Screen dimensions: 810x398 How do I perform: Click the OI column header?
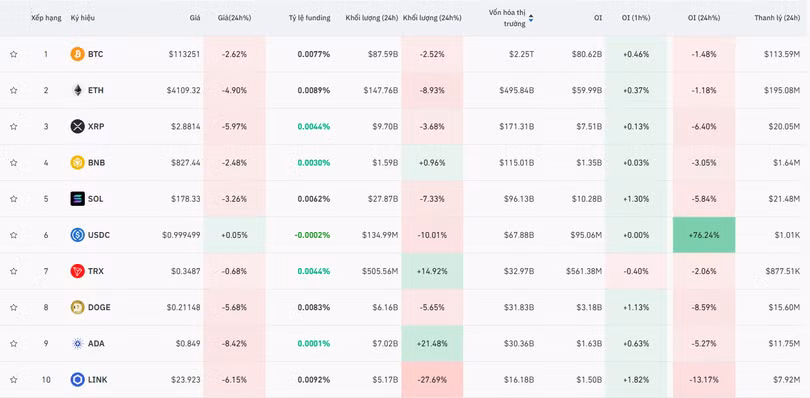(x=598, y=18)
